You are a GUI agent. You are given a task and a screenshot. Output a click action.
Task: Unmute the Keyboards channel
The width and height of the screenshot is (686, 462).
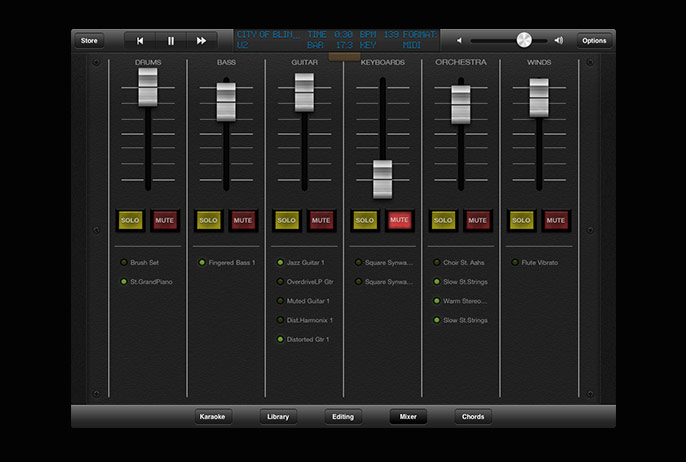point(399,220)
